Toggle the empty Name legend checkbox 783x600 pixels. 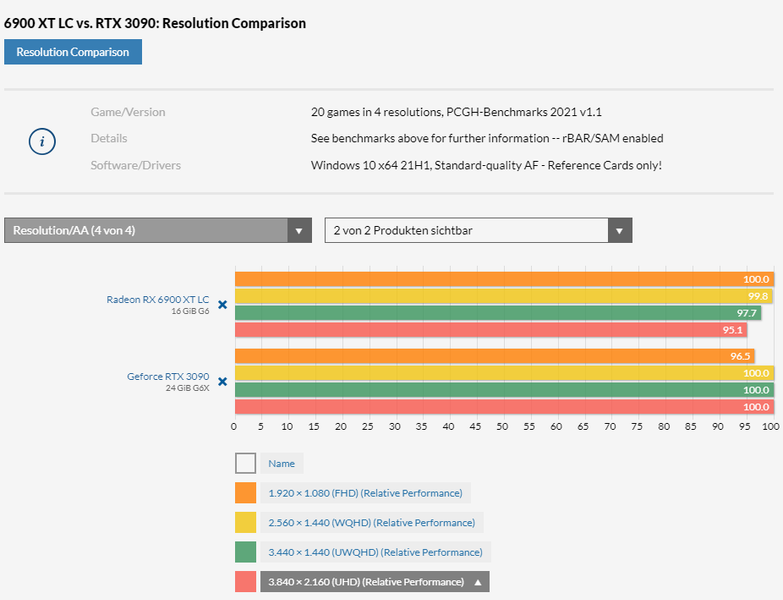pyautogui.click(x=246, y=463)
